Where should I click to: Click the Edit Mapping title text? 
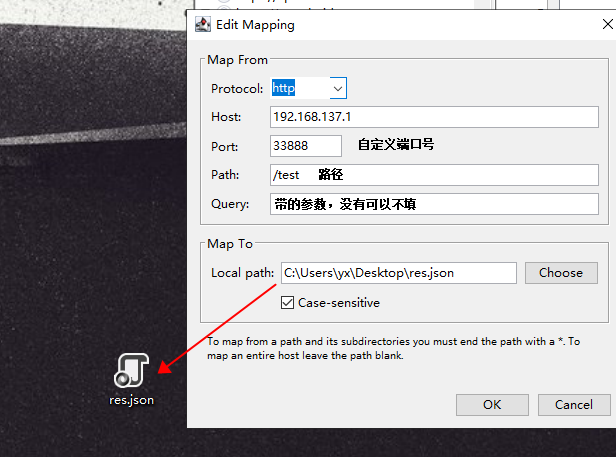(255, 25)
